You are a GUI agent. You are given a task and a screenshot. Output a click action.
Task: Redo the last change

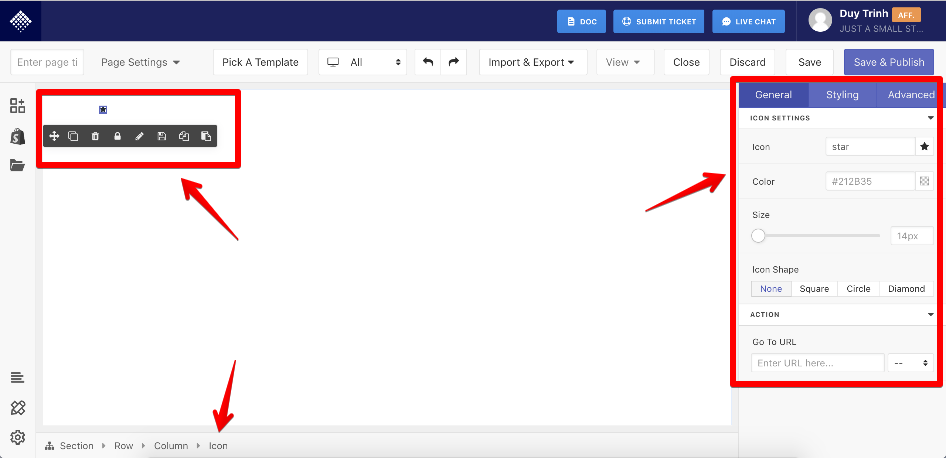[454, 62]
